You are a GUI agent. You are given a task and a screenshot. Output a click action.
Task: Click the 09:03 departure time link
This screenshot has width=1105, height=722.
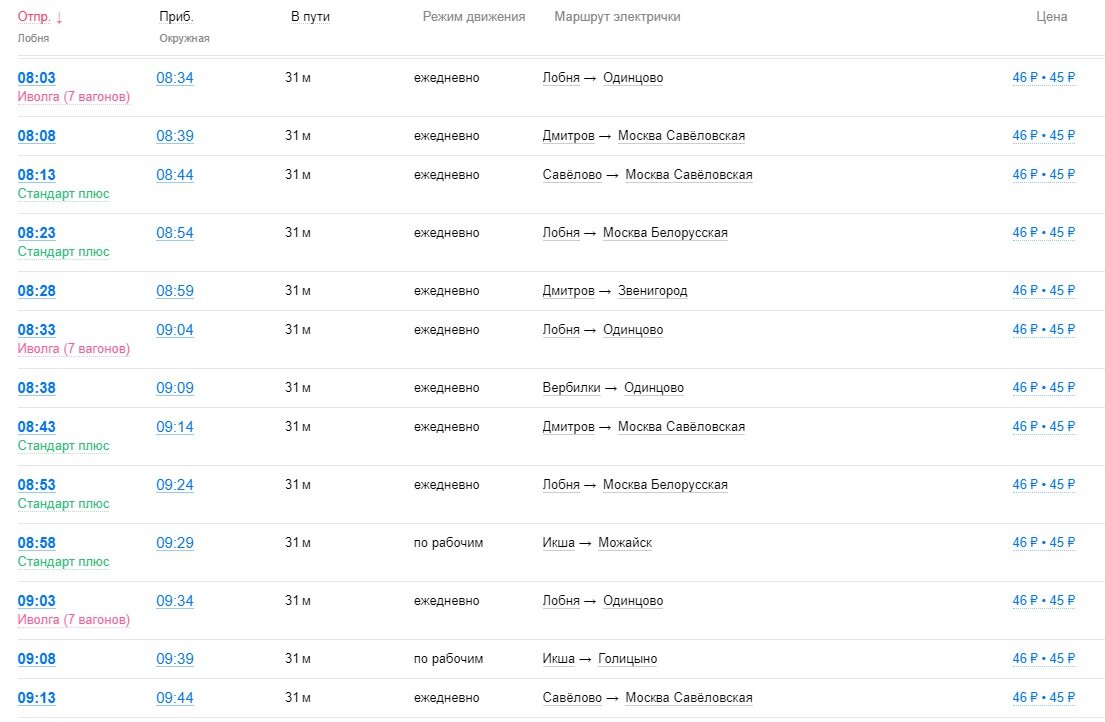(x=37, y=601)
